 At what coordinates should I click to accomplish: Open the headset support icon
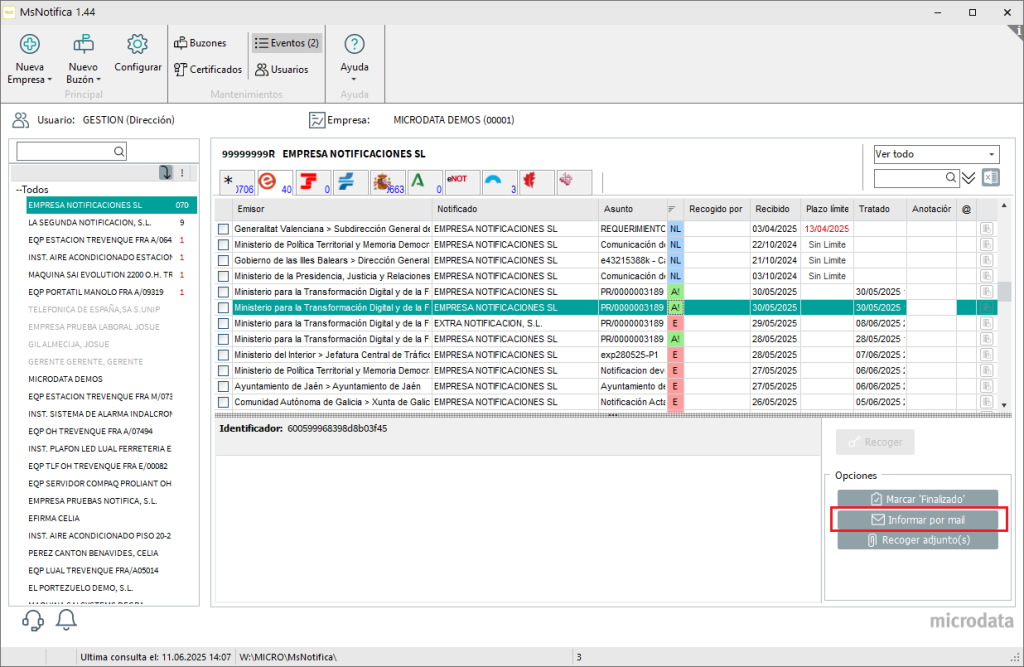33,620
